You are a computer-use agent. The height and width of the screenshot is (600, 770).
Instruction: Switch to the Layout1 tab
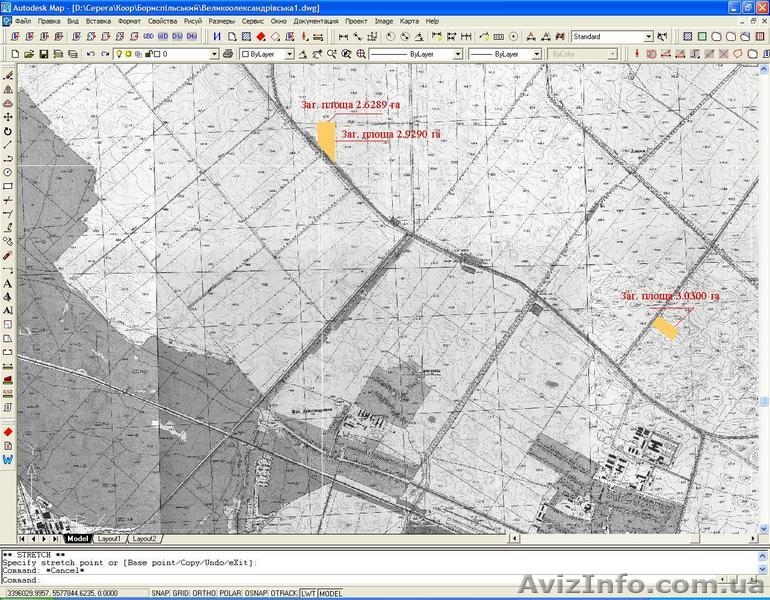tap(109, 538)
